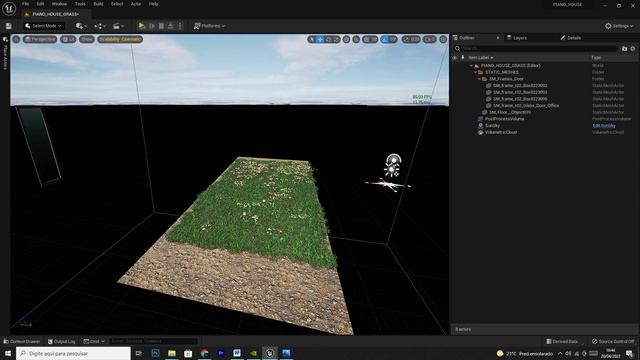The image size is (640, 360).
Task: Collapse the PIANO_HOUSE_GRASS world tree item
Action: click(471, 66)
